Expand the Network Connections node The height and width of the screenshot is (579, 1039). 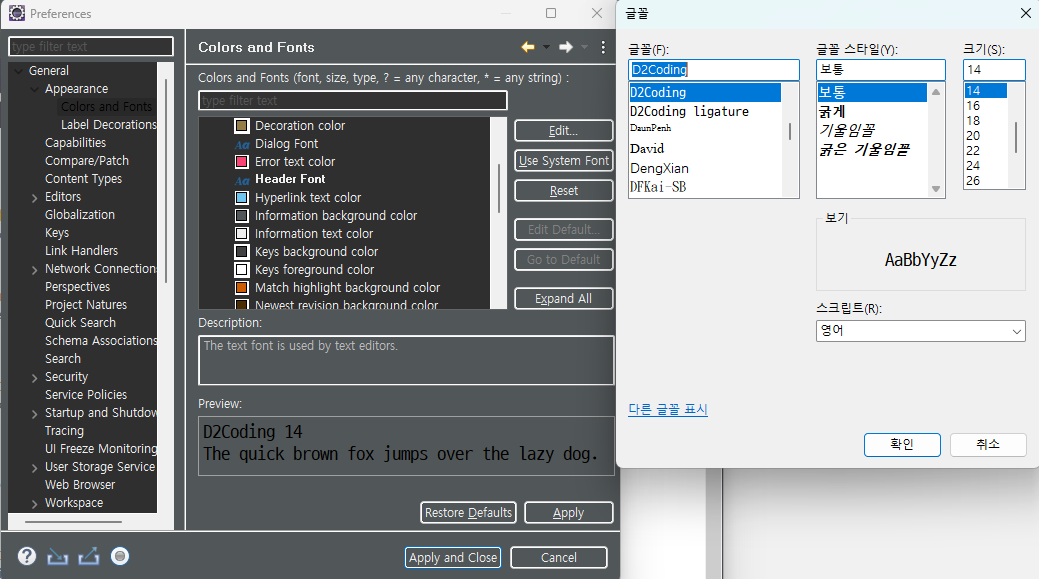pyautogui.click(x=34, y=270)
